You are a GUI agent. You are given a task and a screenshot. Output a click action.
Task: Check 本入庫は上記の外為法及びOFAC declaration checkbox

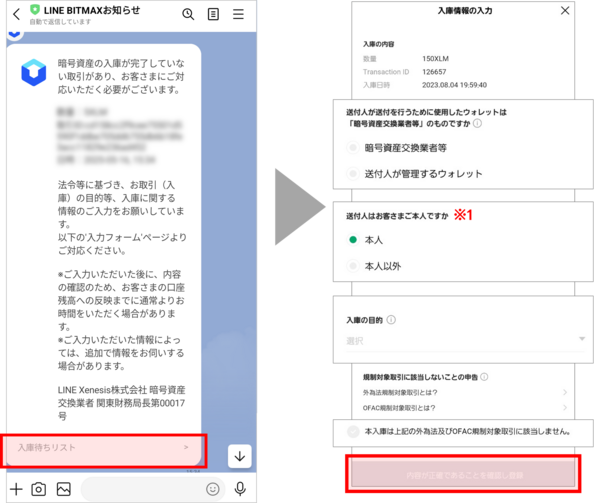click(x=353, y=432)
